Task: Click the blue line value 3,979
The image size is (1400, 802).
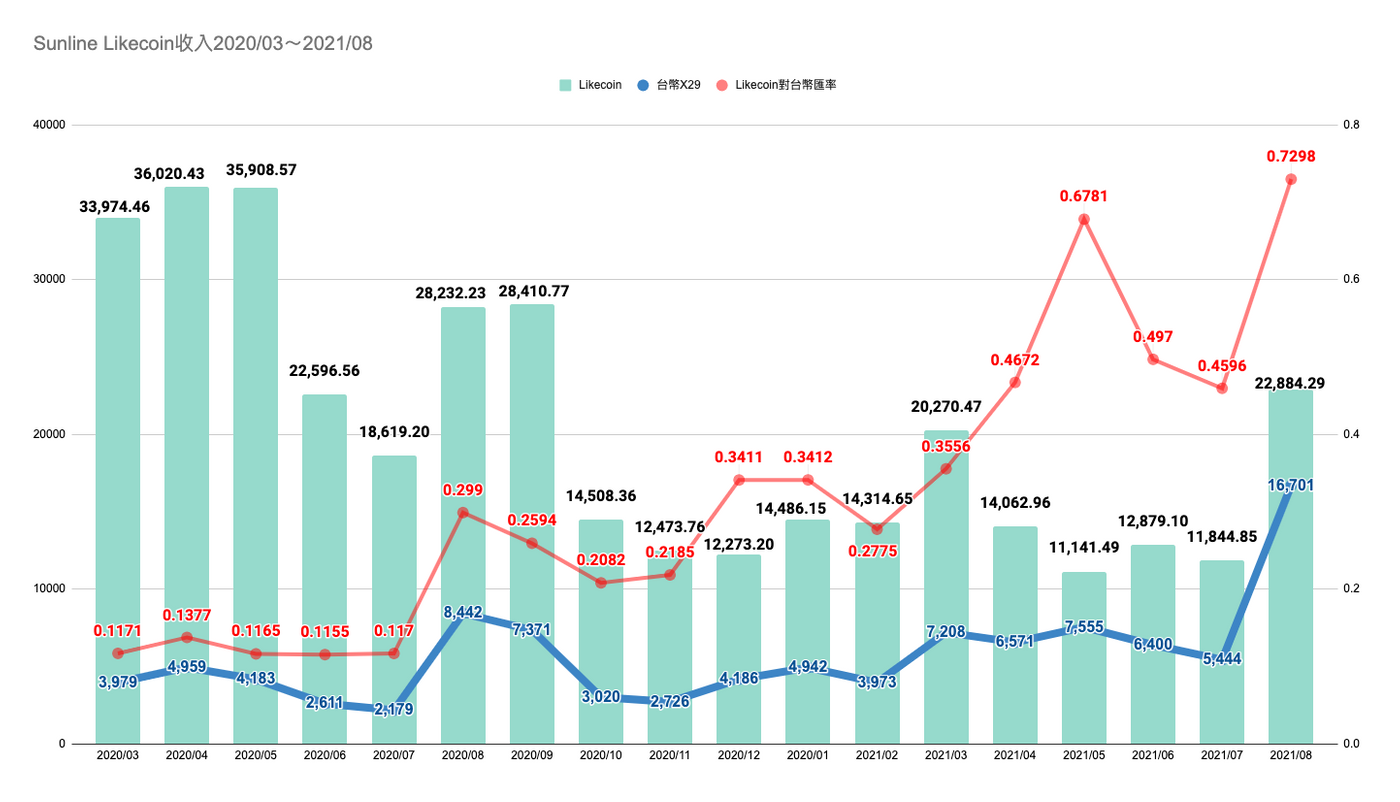Action: [117, 681]
